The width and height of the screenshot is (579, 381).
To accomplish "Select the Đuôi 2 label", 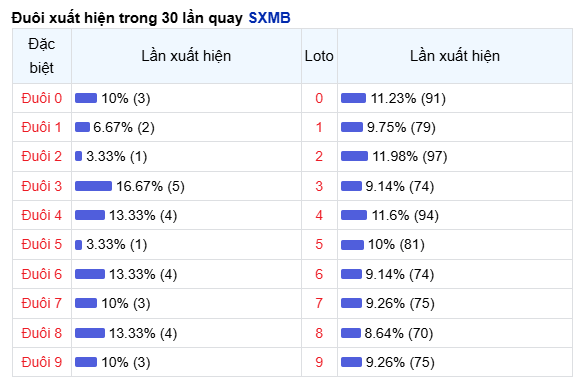I will pos(42,156).
